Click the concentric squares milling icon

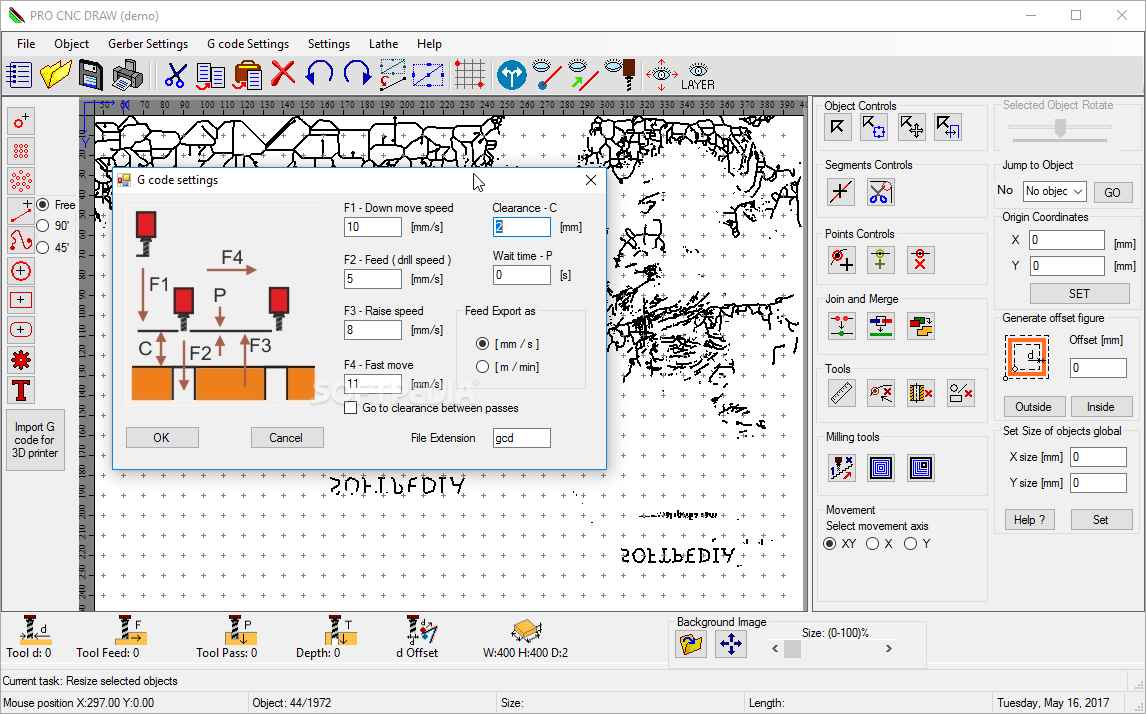coord(881,467)
